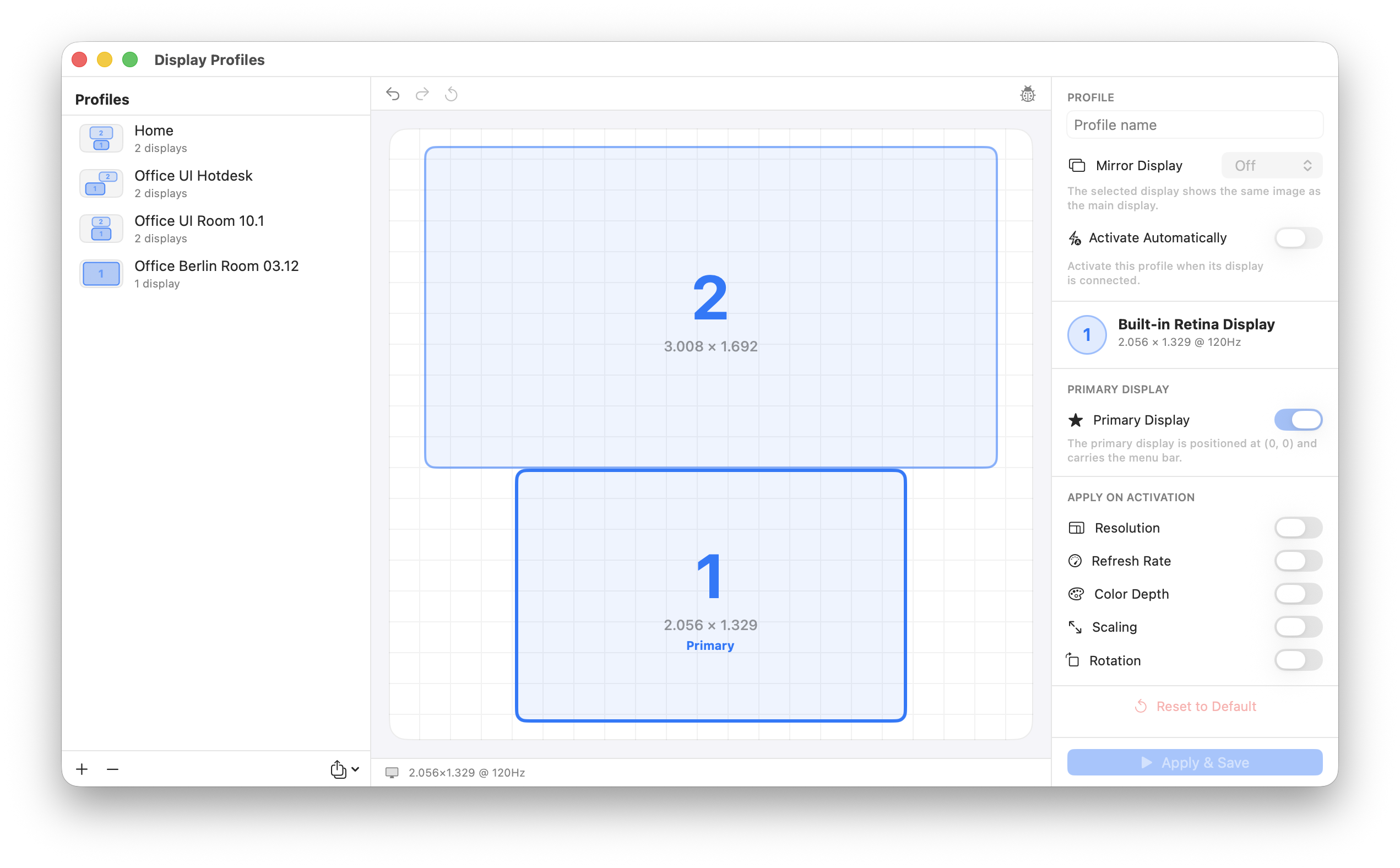Expand the share menu chevron
This screenshot has width=1400, height=868.
(355, 769)
